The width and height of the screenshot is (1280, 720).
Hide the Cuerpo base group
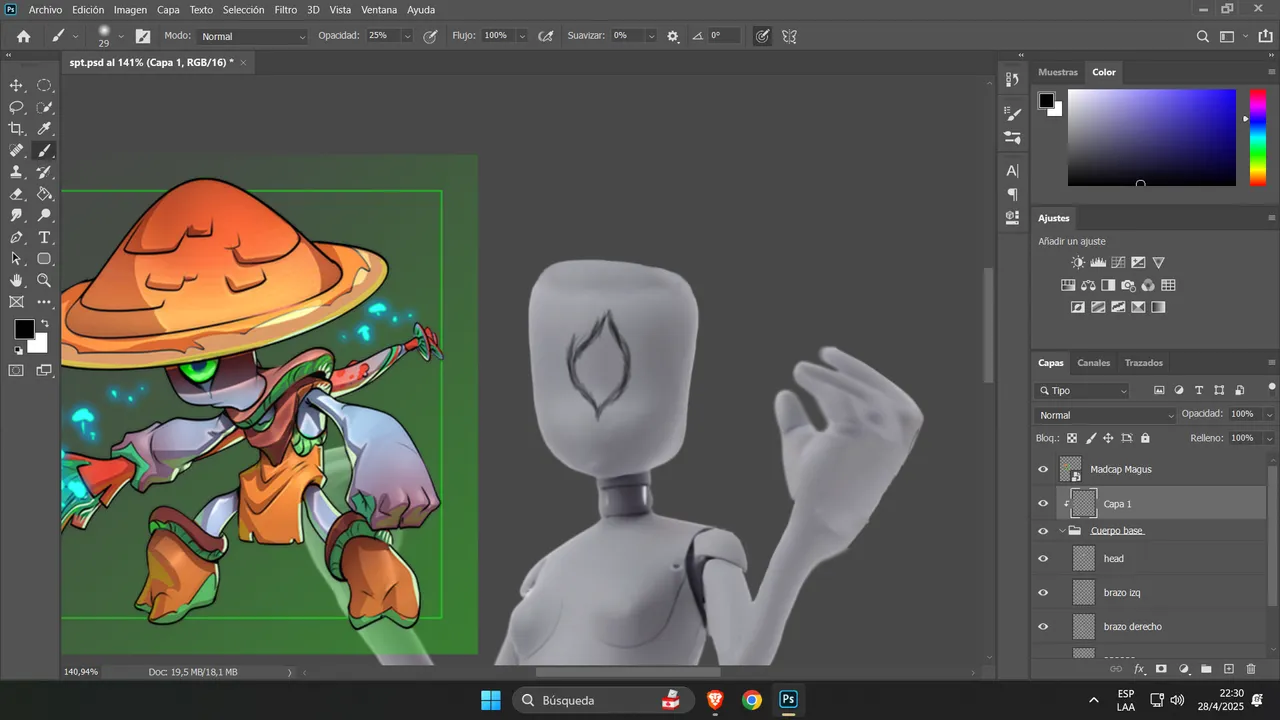click(x=1043, y=531)
